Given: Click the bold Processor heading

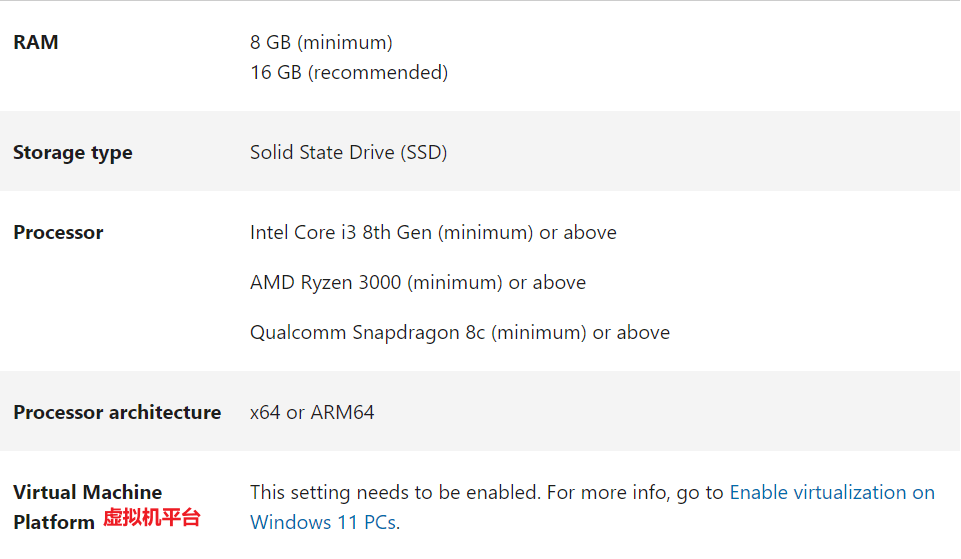Looking at the screenshot, I should click(x=58, y=233).
